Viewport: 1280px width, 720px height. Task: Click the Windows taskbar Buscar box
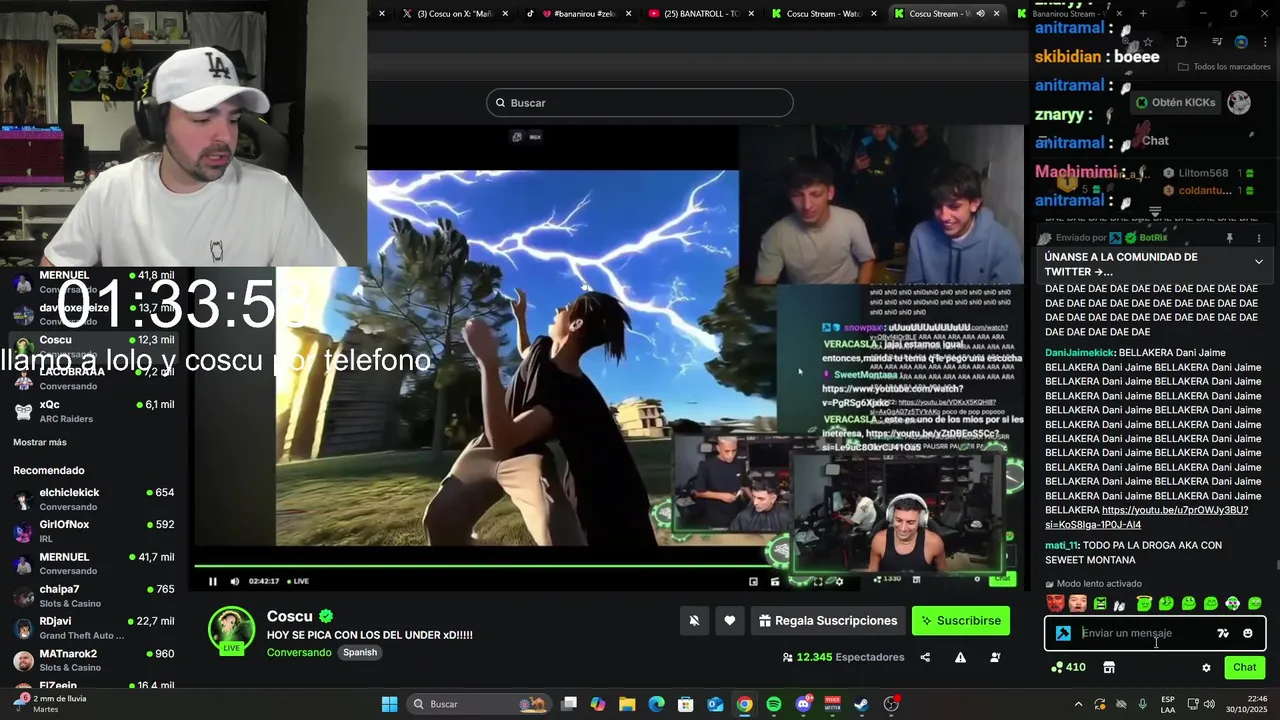coord(478,704)
